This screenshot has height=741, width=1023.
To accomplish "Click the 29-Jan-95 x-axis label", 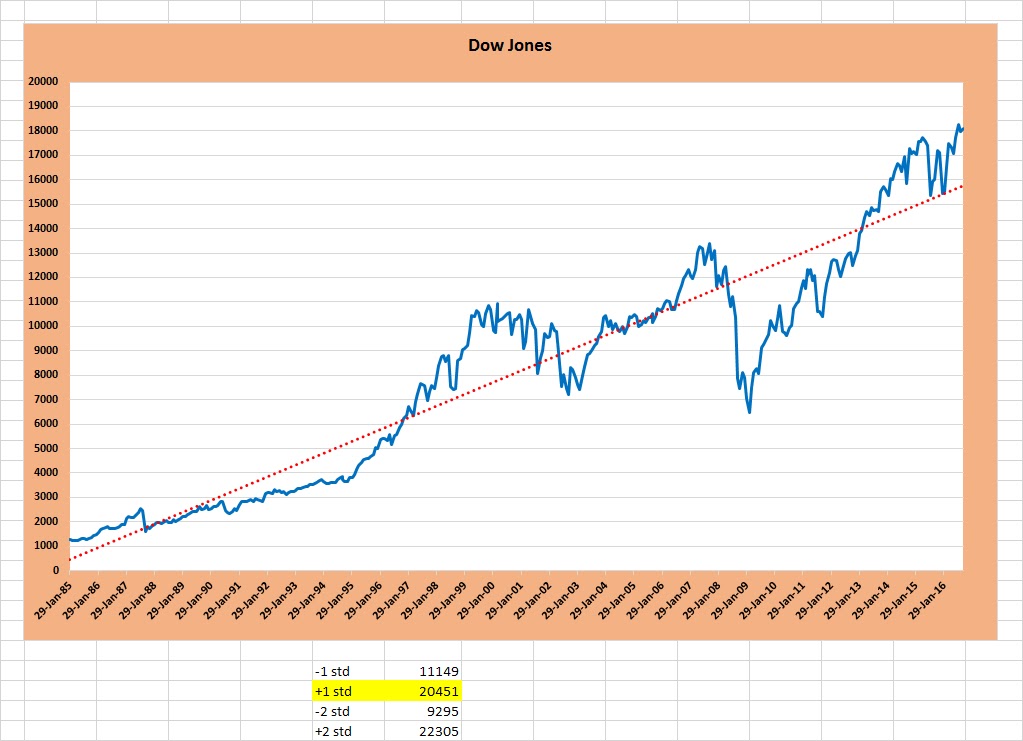I will (x=335, y=599).
